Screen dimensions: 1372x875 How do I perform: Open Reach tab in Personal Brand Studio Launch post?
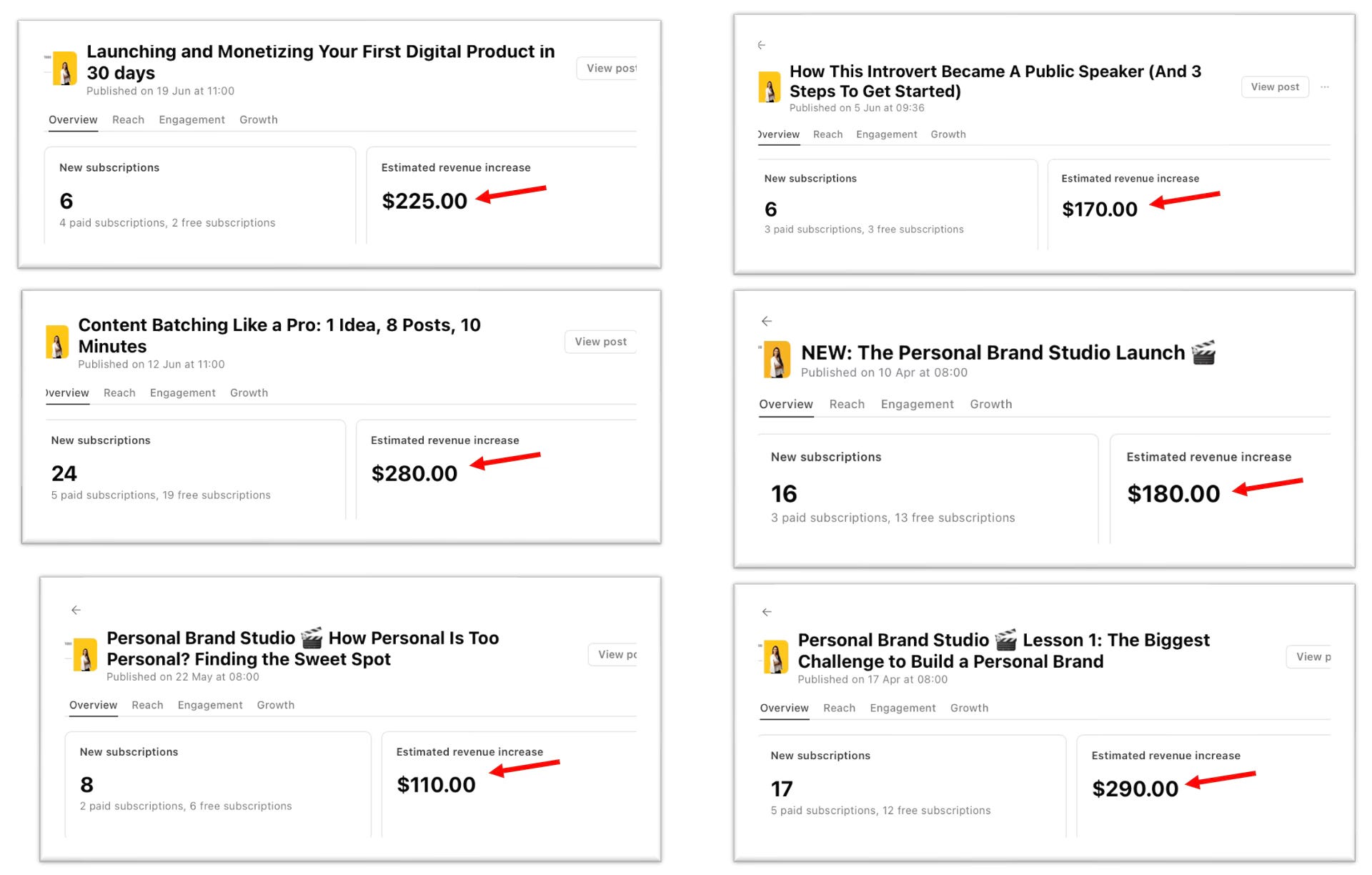[847, 405]
